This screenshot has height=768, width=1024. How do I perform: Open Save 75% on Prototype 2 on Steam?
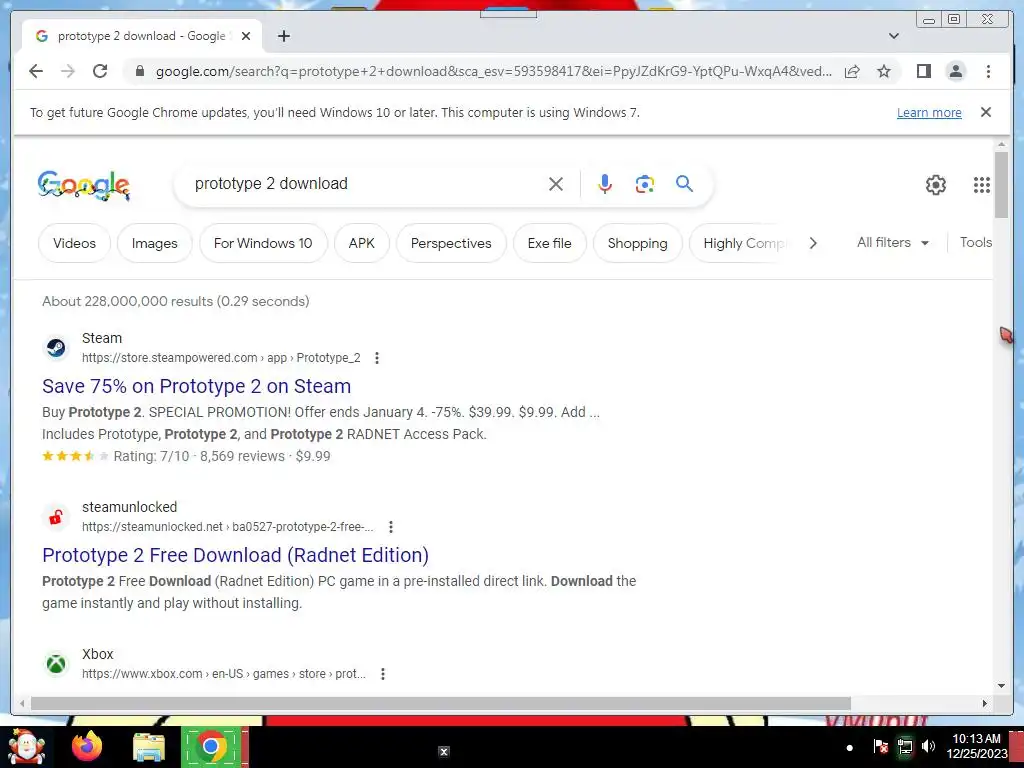click(x=197, y=386)
